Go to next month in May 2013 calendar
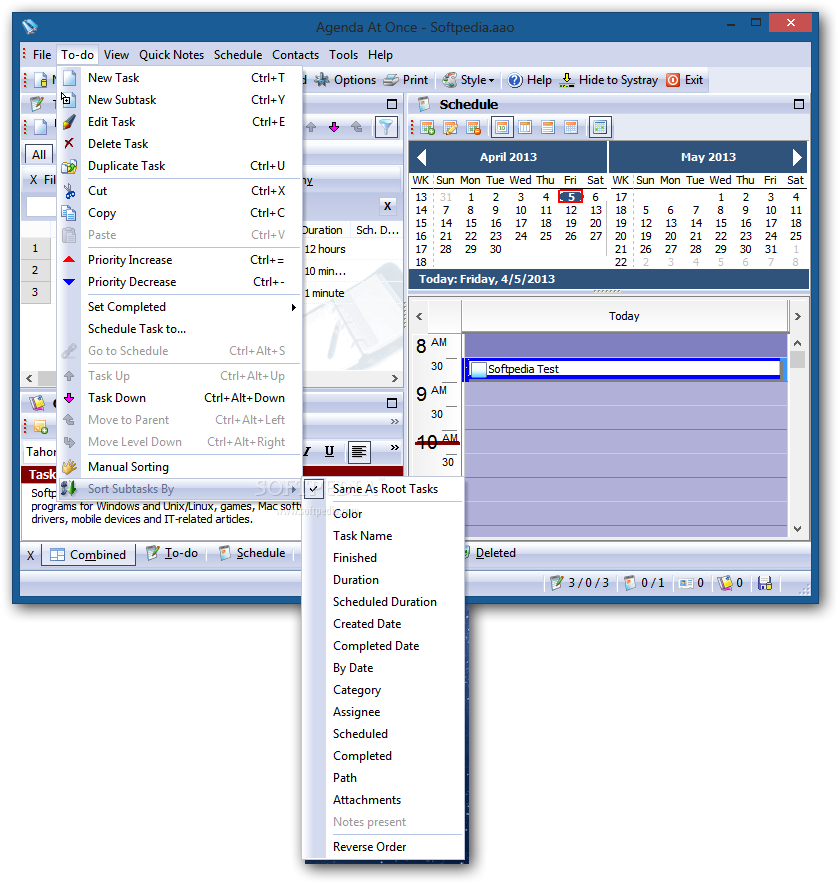Screen dimensions: 839x884 point(797,157)
